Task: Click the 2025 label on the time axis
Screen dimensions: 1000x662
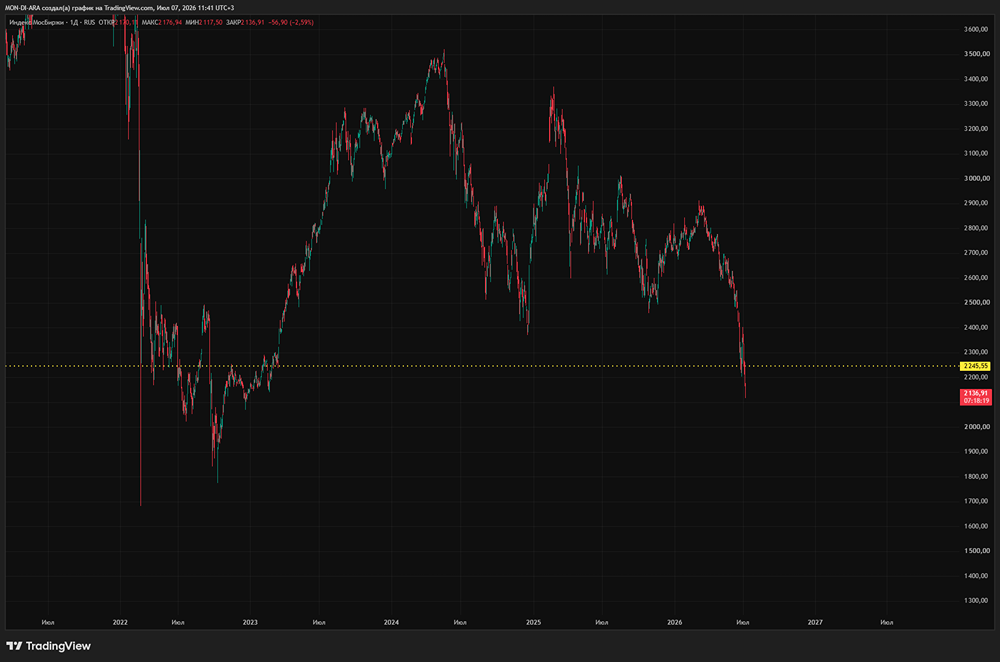Action: click(533, 622)
